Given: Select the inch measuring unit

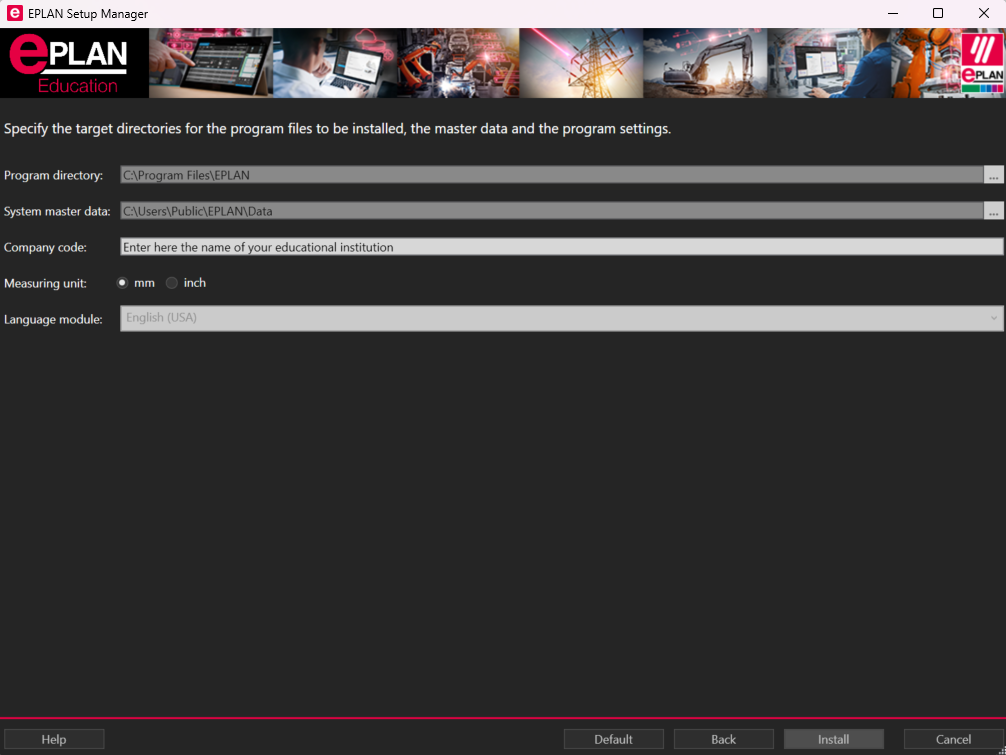Looking at the screenshot, I should 171,282.
